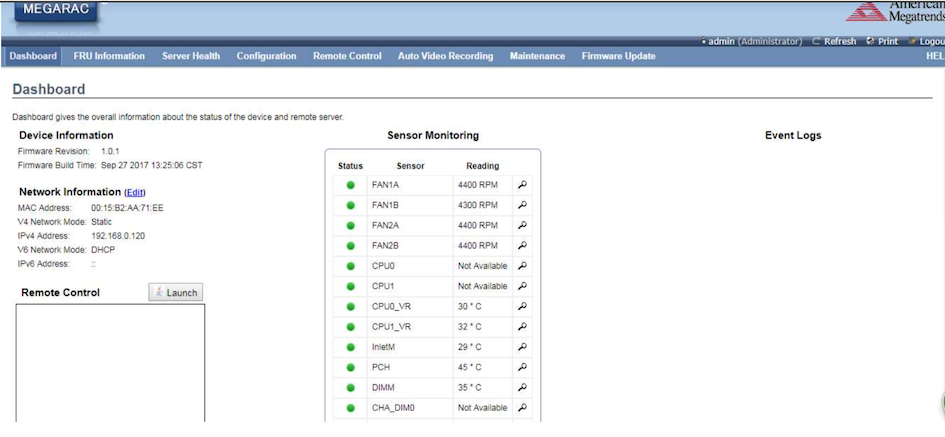Open details magnifier for FAN2B sensor
The width and height of the screenshot is (945, 437).
pos(521,246)
